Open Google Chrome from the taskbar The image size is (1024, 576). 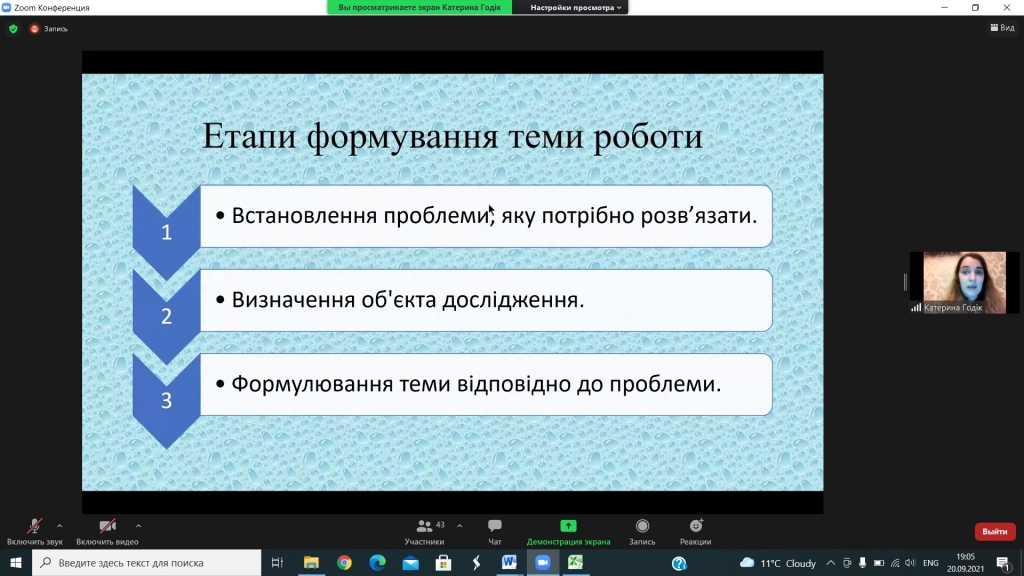pyautogui.click(x=344, y=563)
